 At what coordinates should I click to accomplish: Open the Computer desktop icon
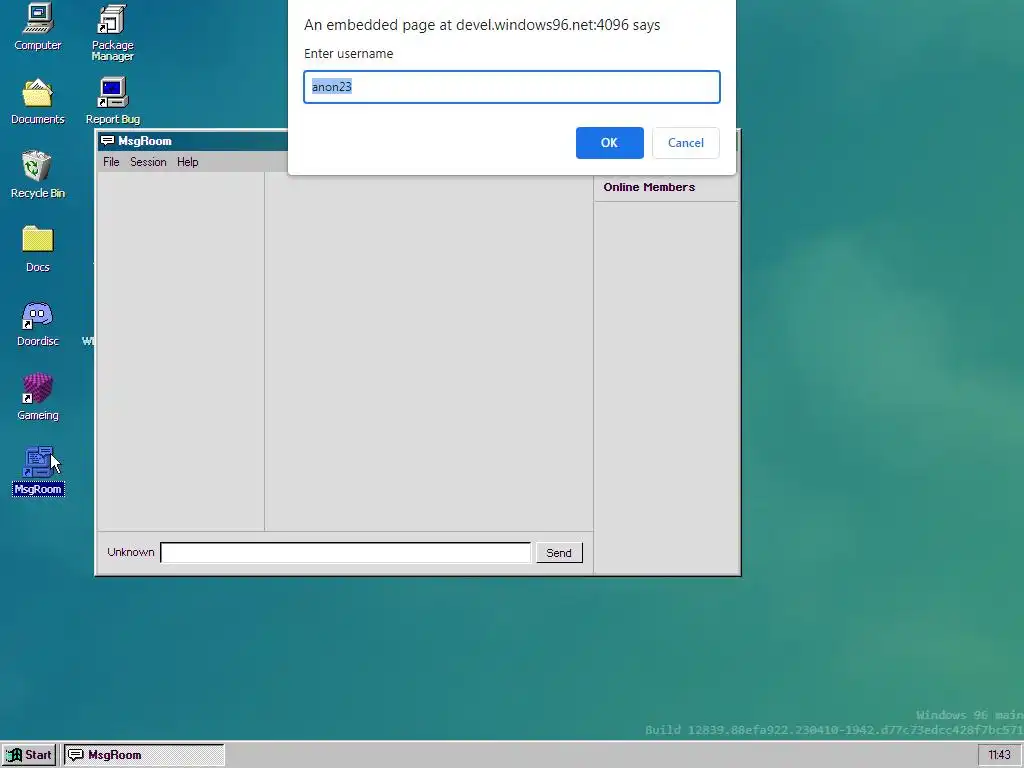coord(38,26)
